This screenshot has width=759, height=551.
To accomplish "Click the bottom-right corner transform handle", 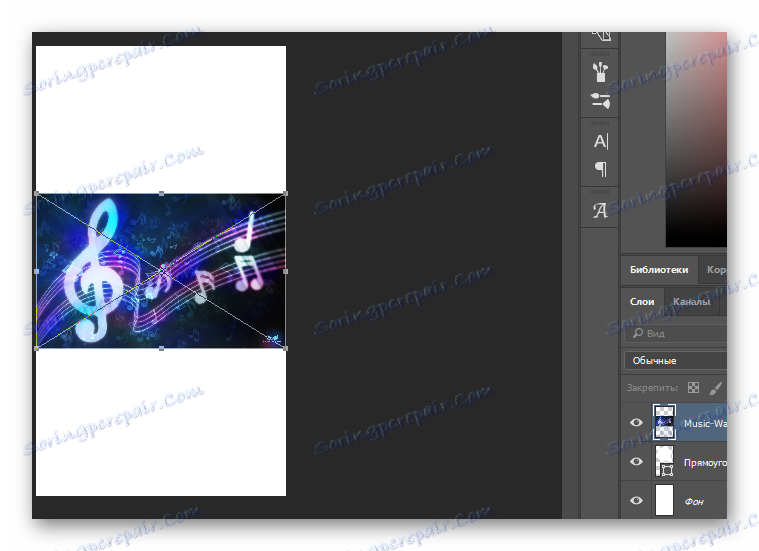I will (x=285, y=348).
